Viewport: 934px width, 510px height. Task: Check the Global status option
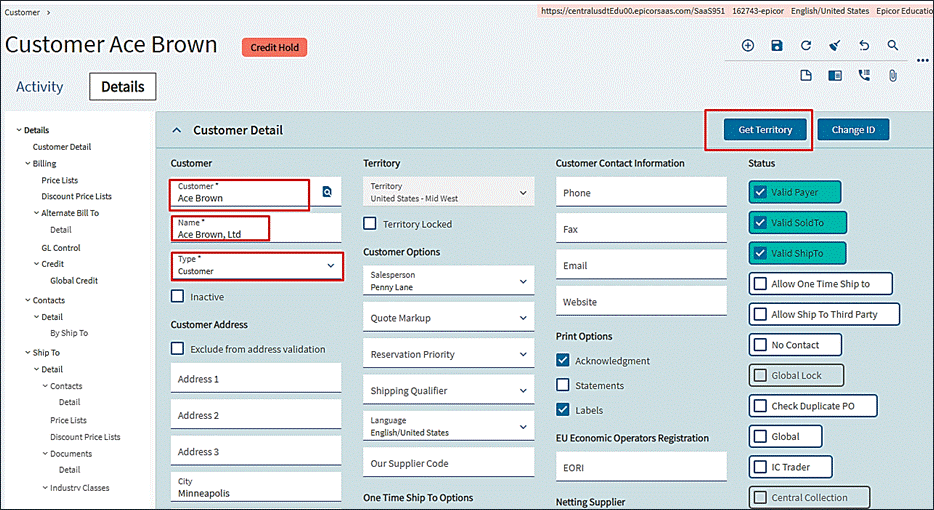(x=760, y=436)
